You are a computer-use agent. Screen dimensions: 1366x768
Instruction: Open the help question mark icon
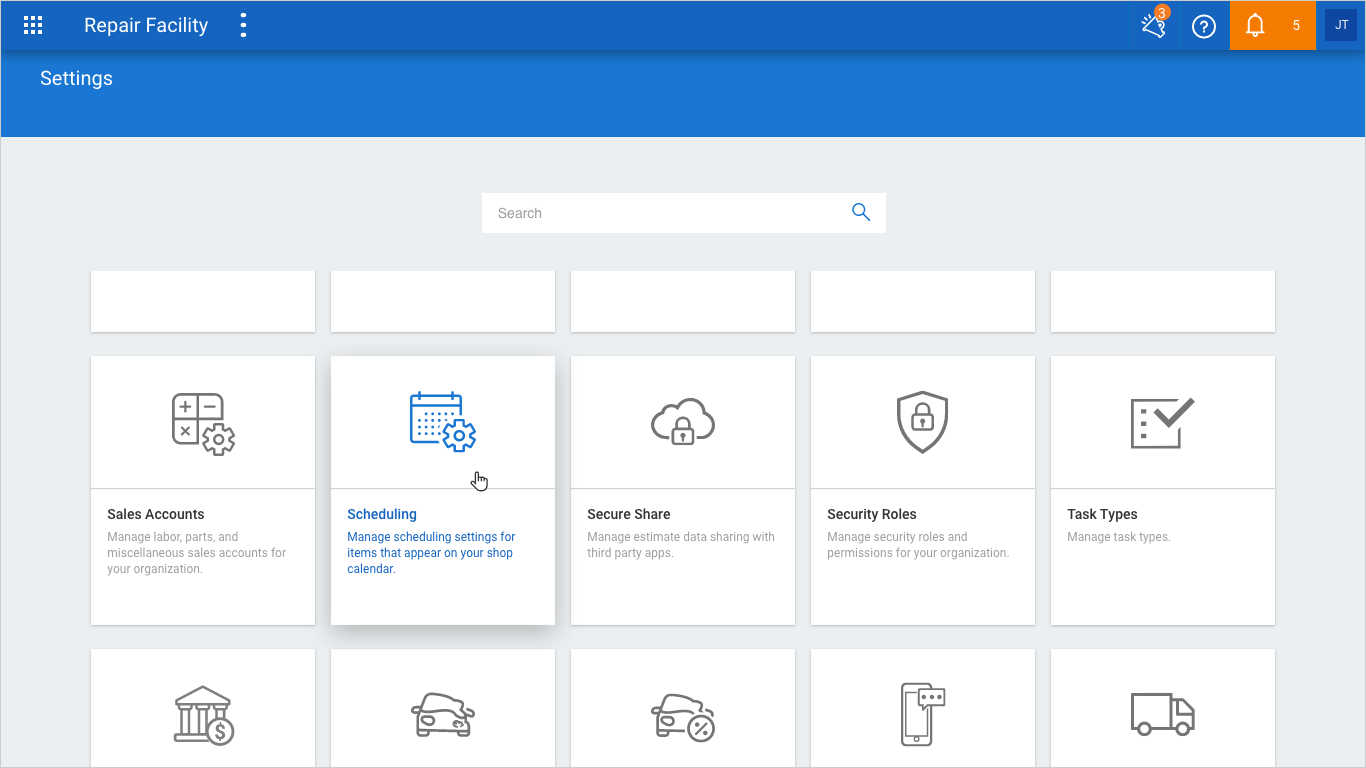click(1204, 27)
